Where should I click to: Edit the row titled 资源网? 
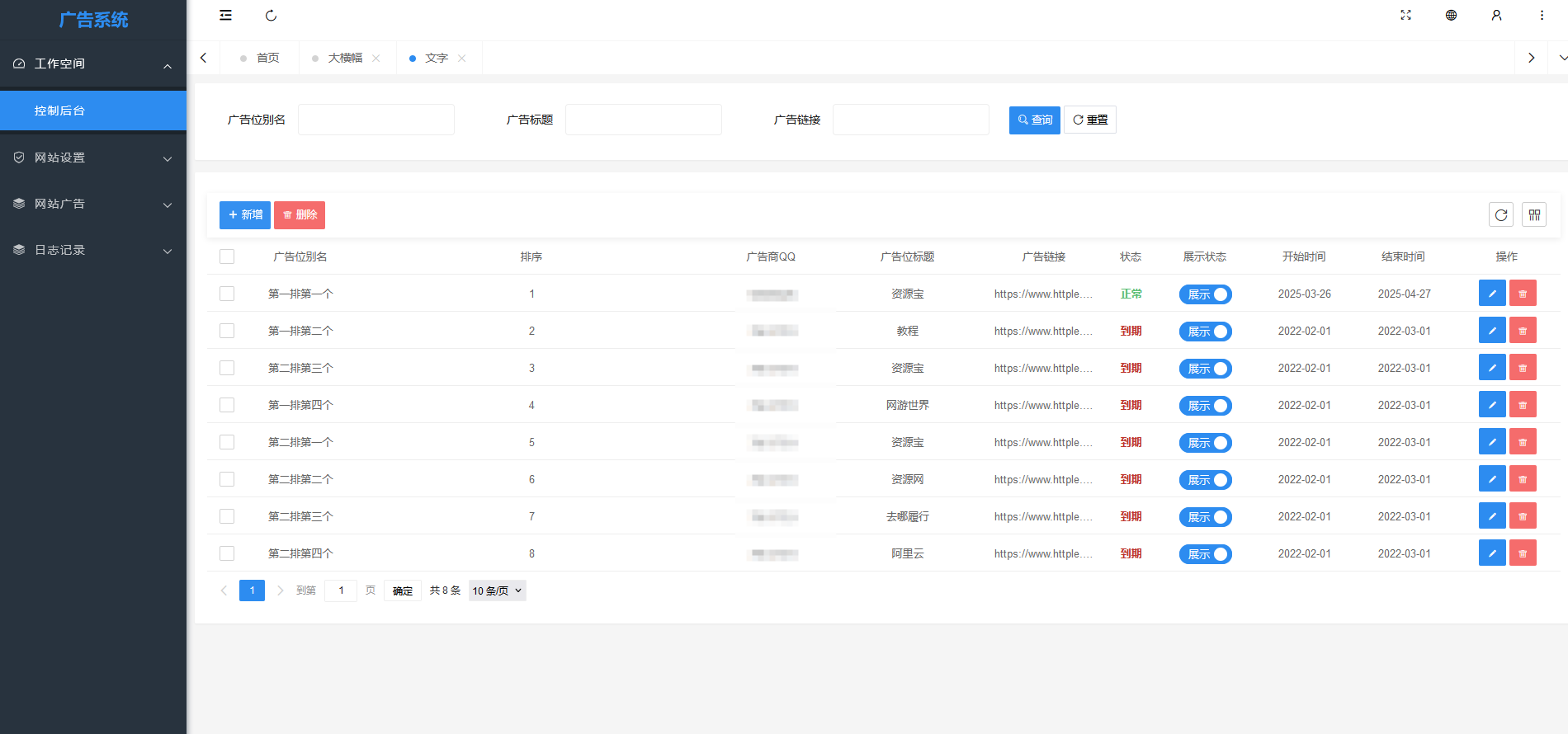point(1492,479)
